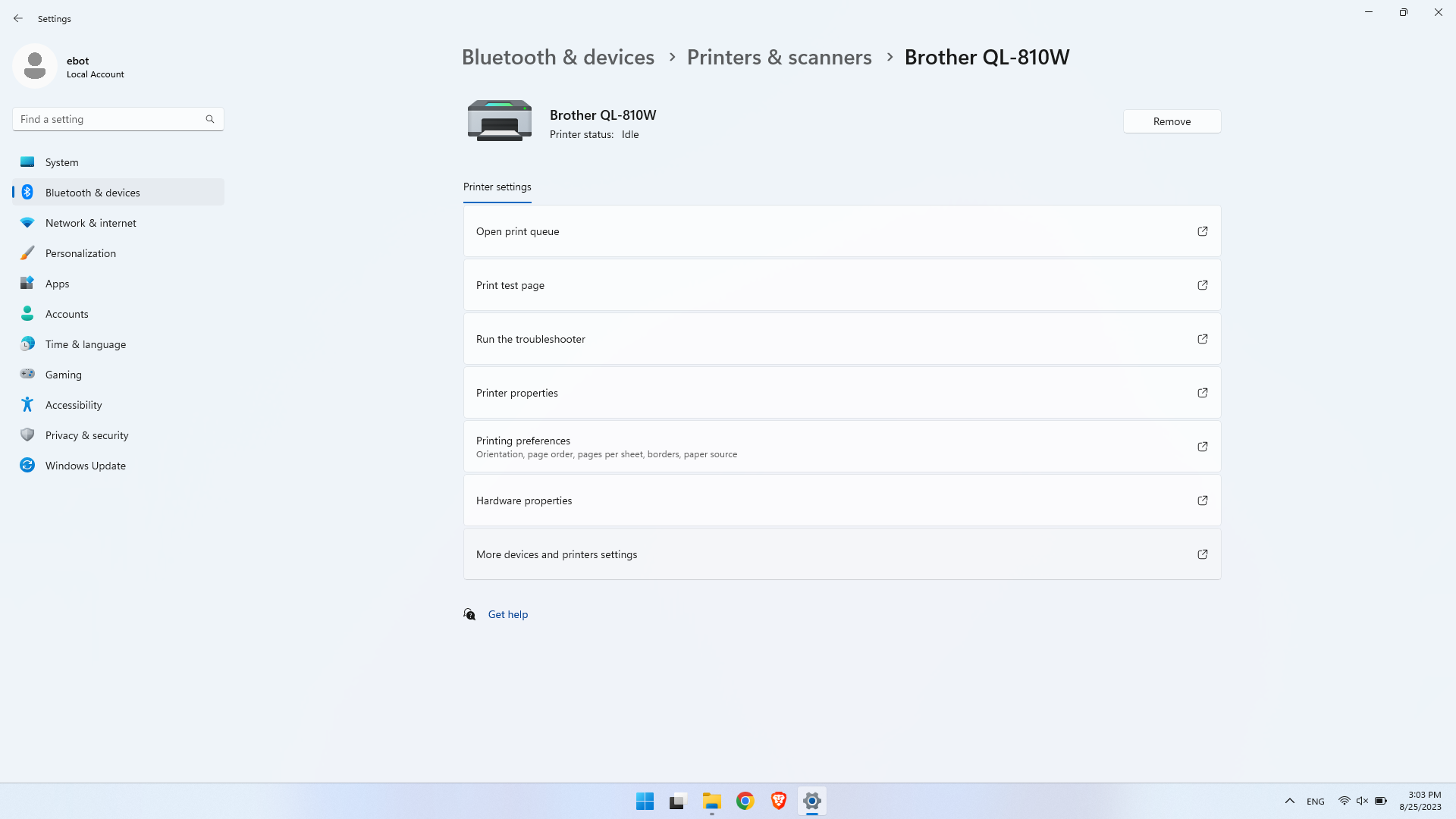
Task: Open the clock and date flyout
Action: (x=1421, y=801)
